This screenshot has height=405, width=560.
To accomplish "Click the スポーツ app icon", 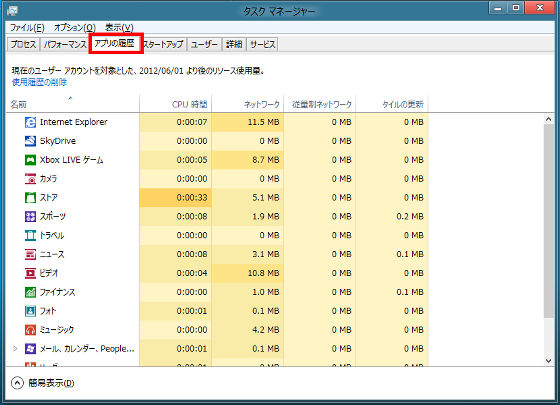I will (x=30, y=216).
